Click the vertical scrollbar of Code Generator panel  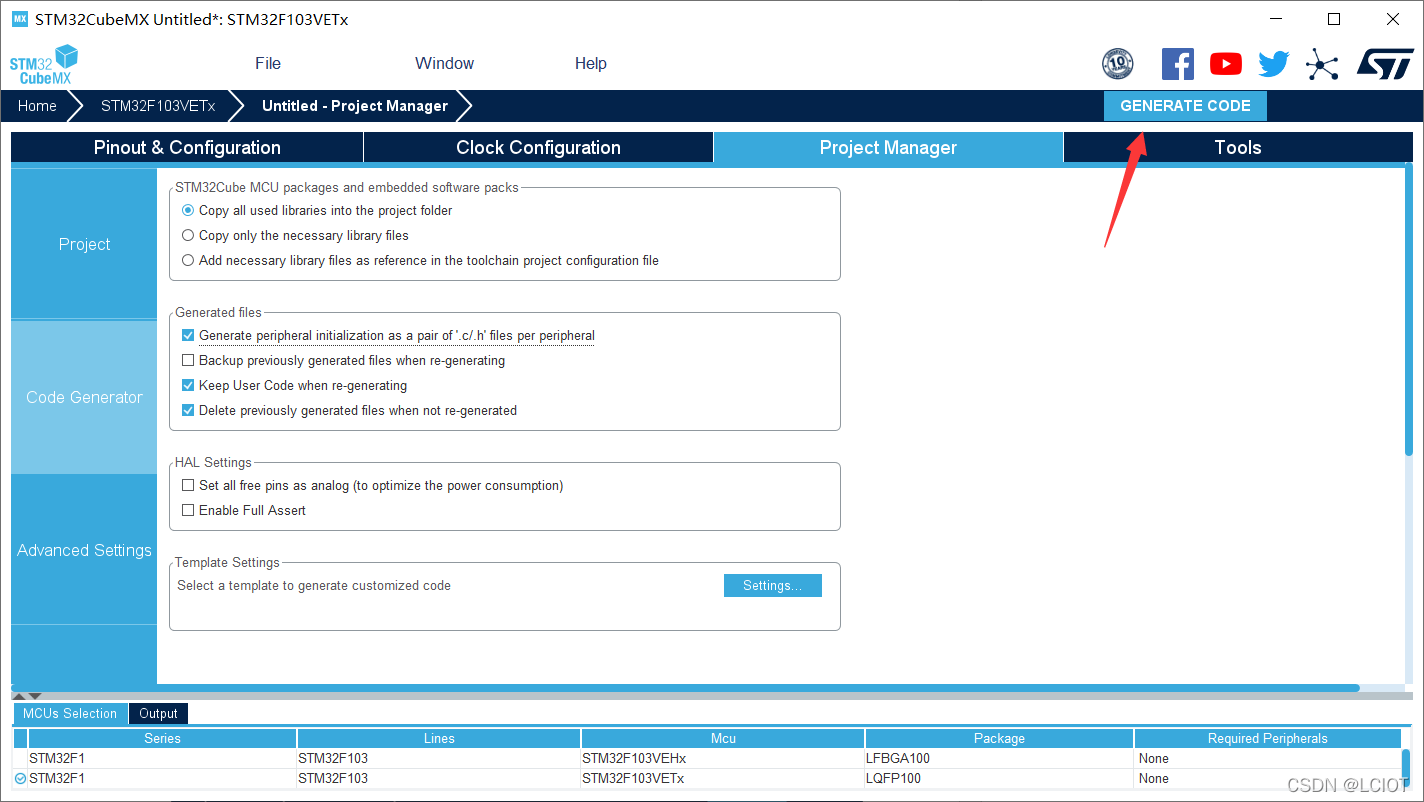pos(1408,312)
